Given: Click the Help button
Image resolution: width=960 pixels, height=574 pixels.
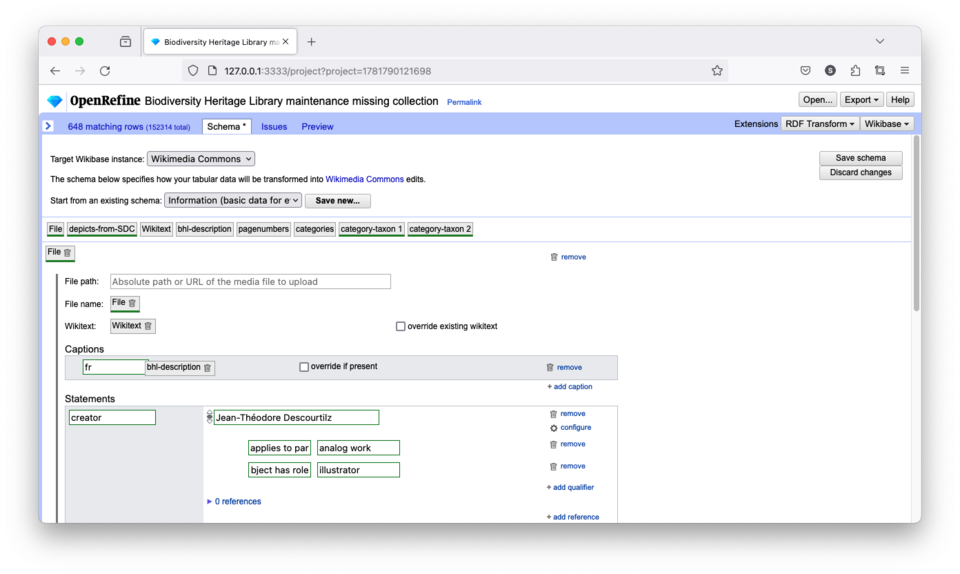Looking at the screenshot, I should point(899,100).
